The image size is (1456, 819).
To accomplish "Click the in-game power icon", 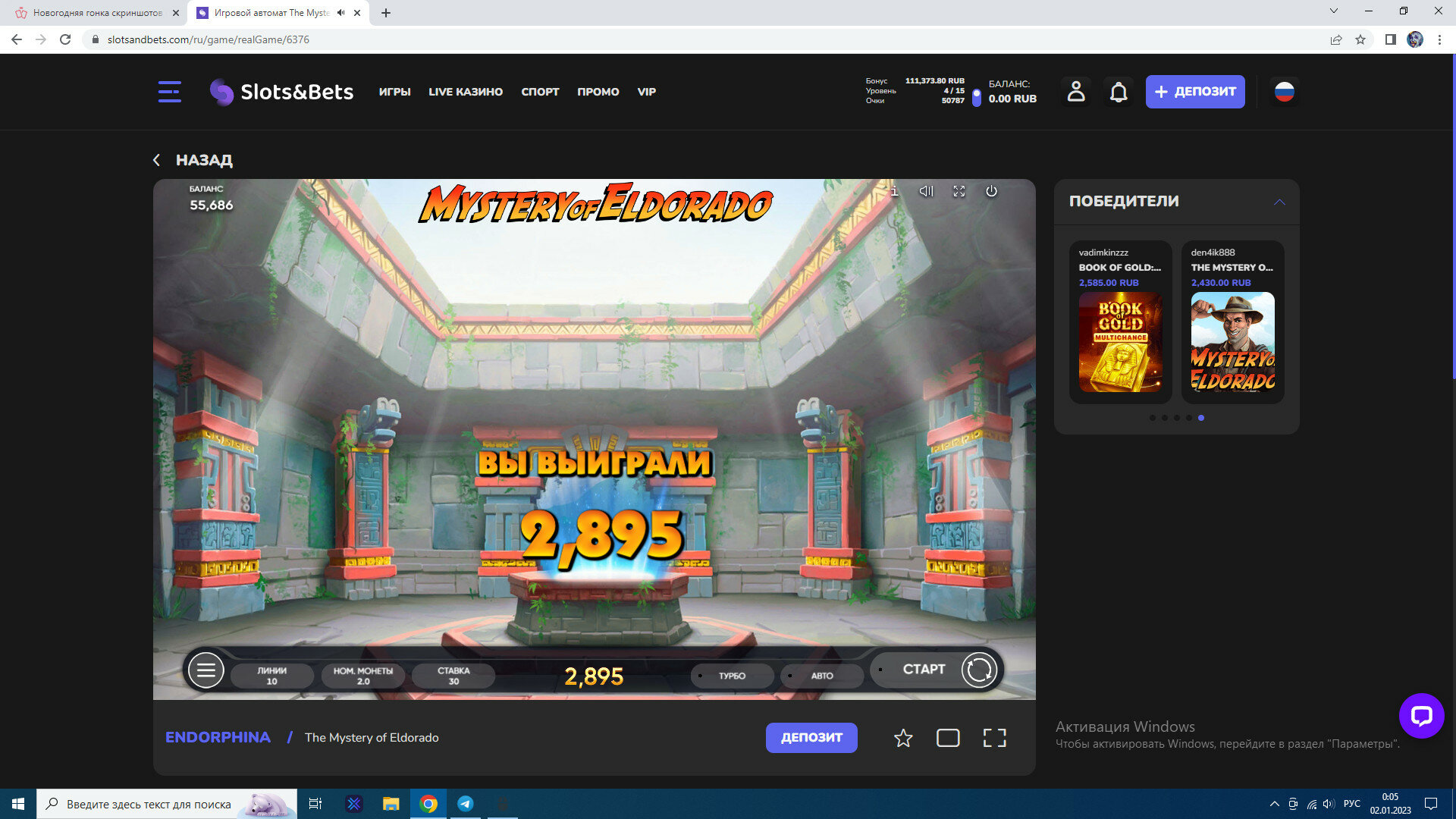I will pos(991,191).
